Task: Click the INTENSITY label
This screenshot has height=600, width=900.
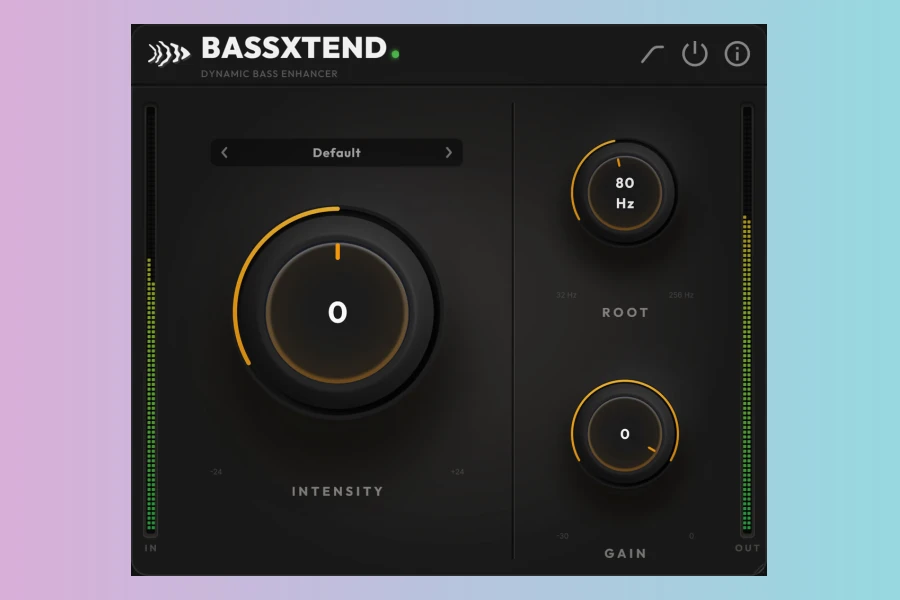Action: tap(338, 491)
